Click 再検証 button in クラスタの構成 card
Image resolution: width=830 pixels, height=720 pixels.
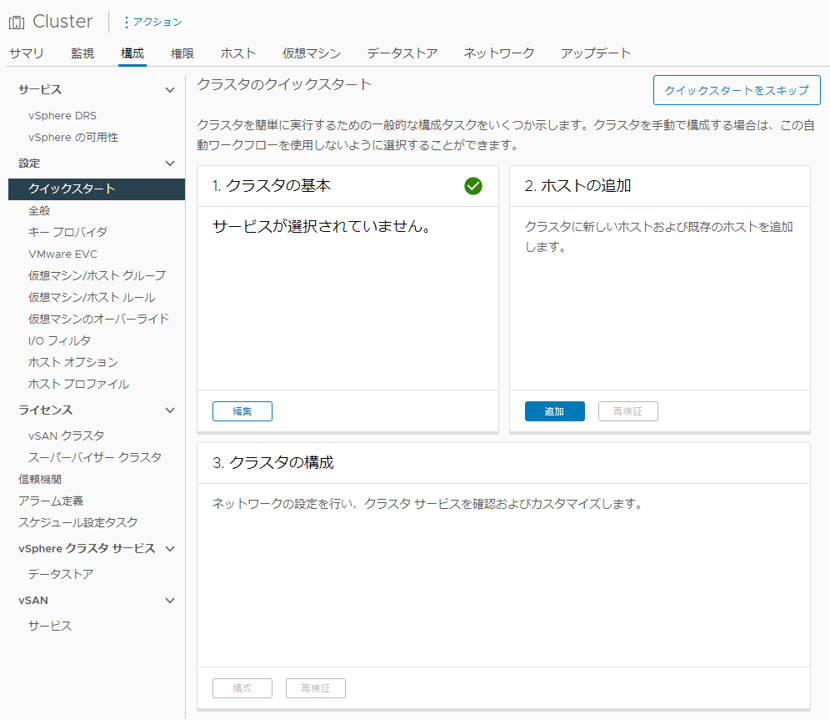pyautogui.click(x=315, y=688)
